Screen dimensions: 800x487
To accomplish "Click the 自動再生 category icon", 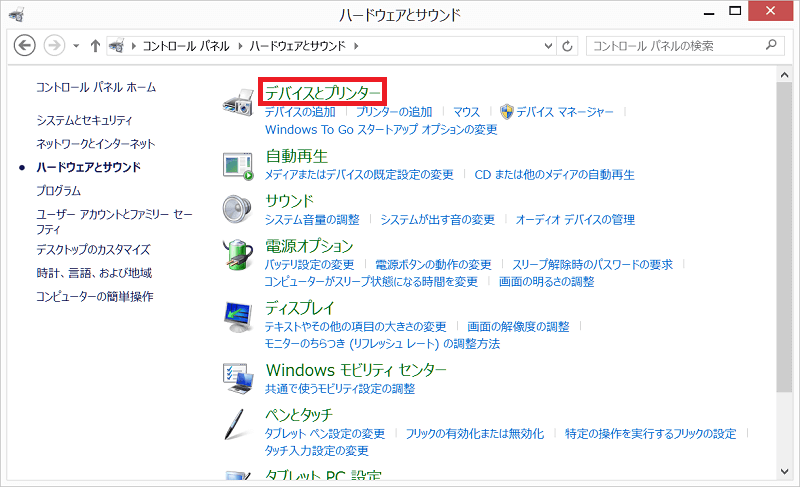I will pyautogui.click(x=238, y=166).
